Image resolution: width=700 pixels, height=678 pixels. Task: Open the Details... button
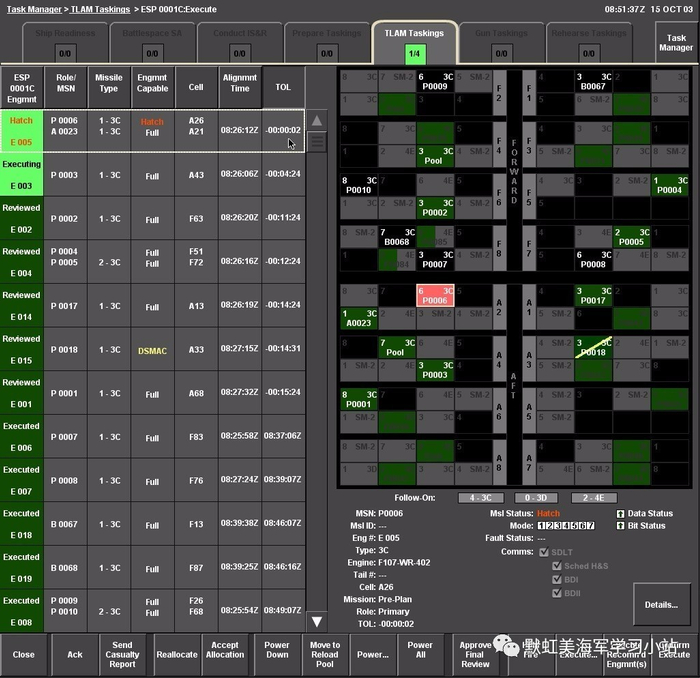(x=661, y=605)
